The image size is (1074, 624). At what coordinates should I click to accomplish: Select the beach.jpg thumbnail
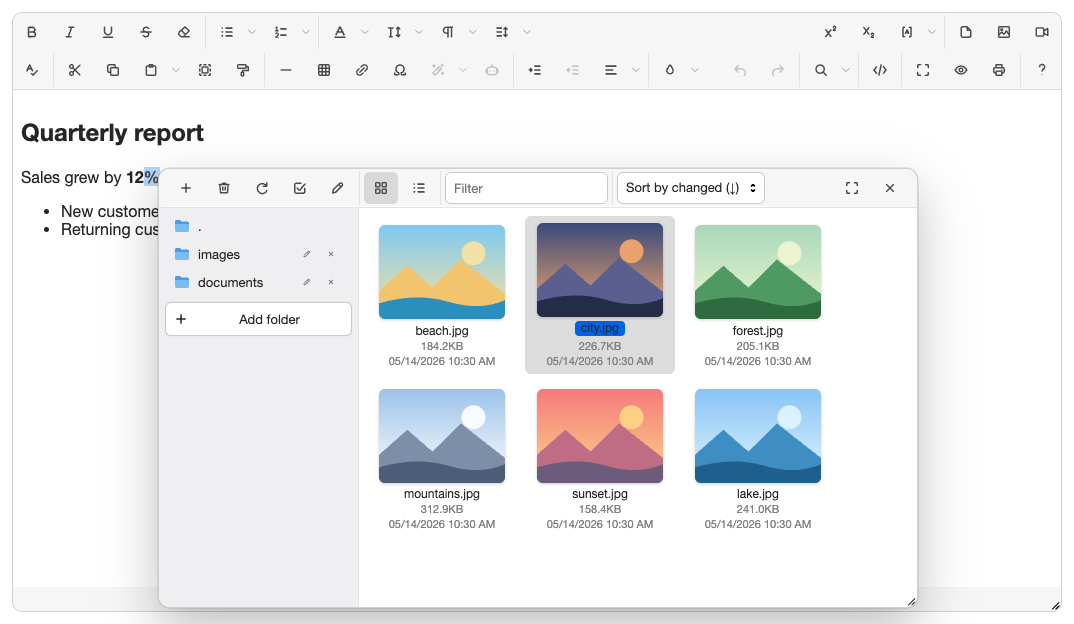442,272
